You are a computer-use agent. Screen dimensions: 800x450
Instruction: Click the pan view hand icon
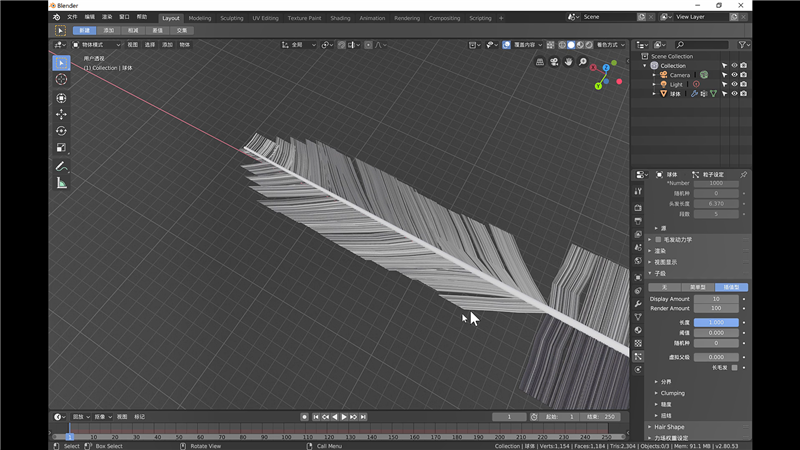pyautogui.click(x=568, y=62)
